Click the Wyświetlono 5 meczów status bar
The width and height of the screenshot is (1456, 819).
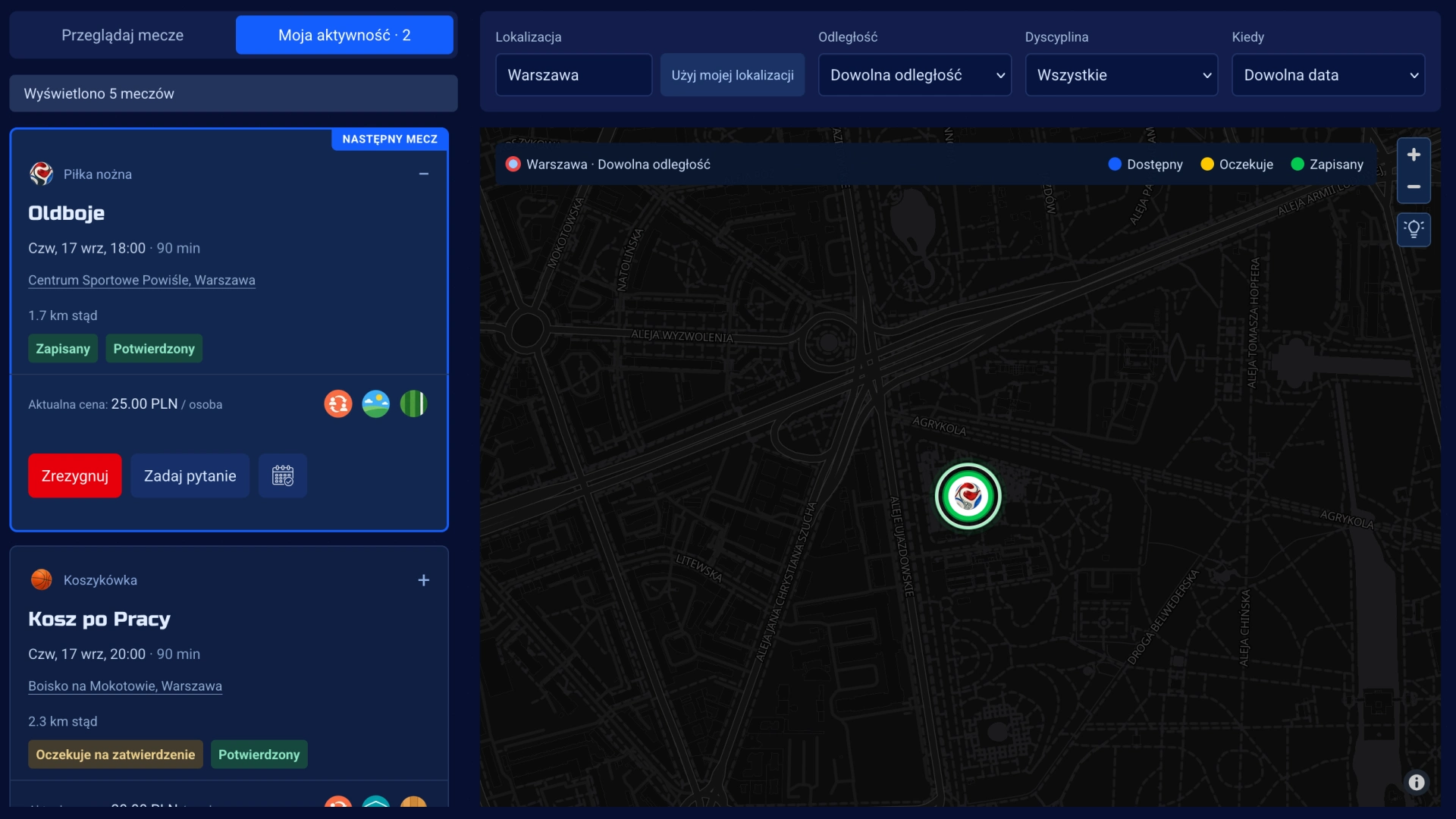[x=234, y=93]
